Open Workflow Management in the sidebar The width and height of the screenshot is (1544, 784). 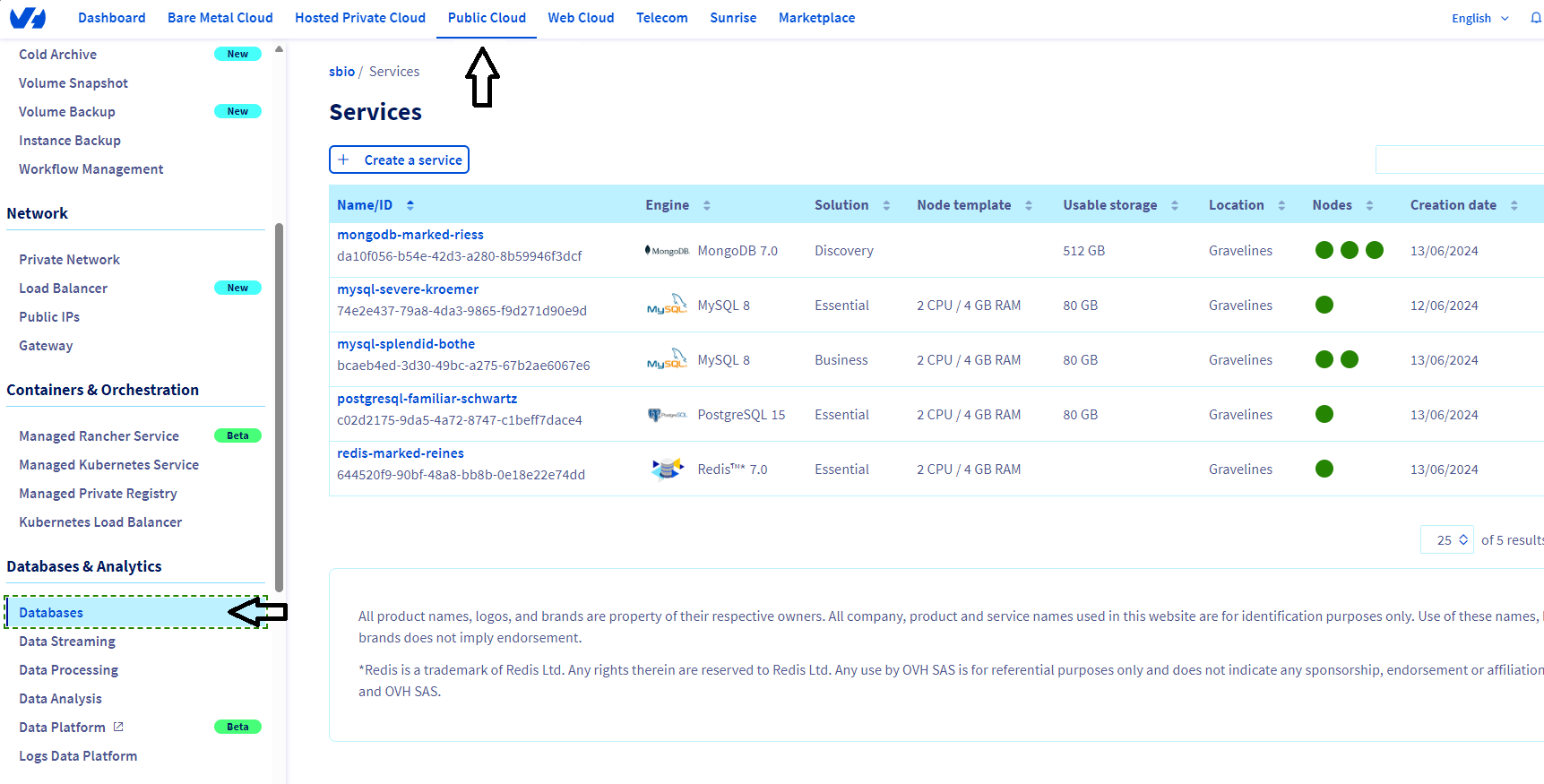(91, 169)
